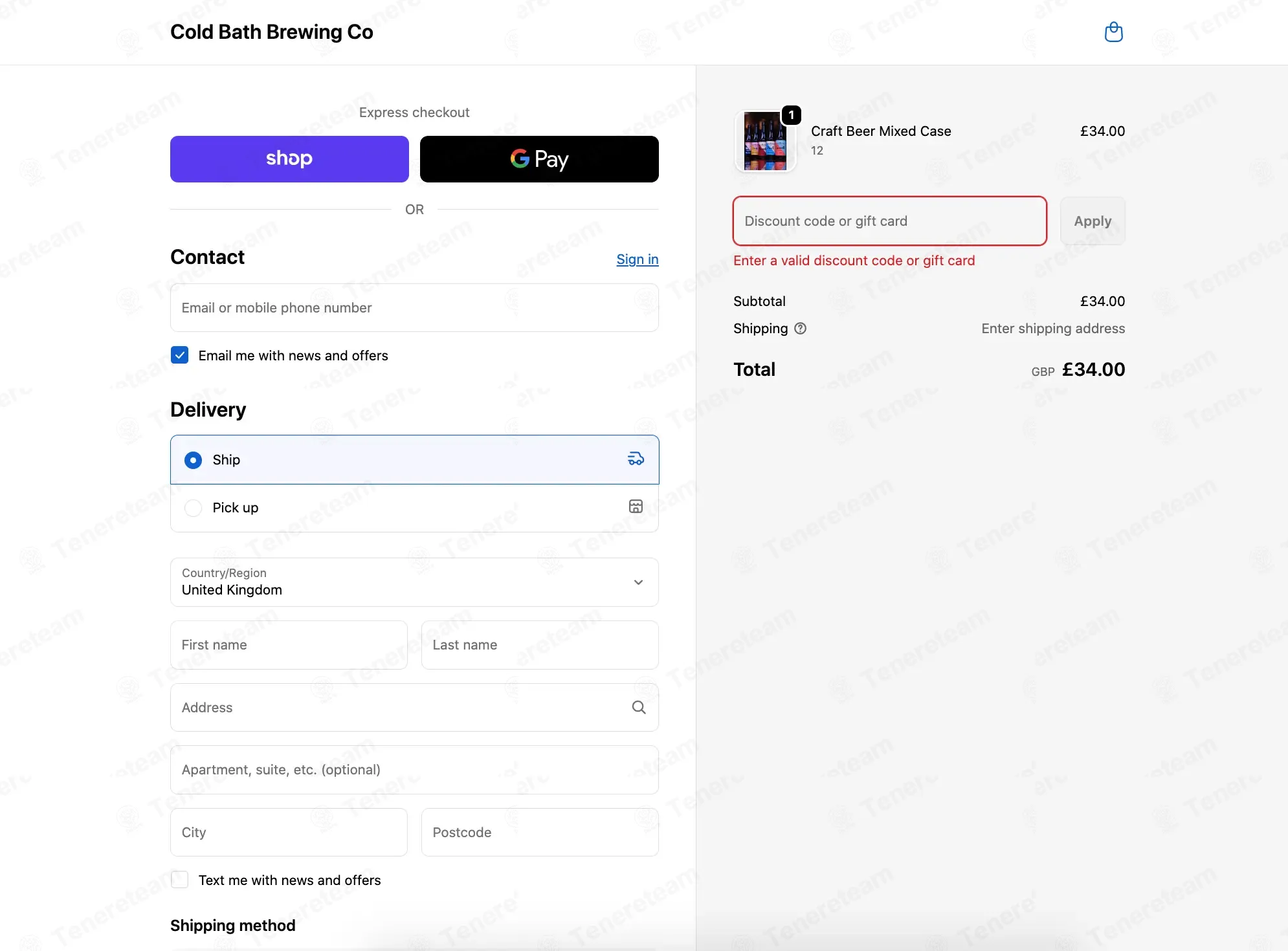Screen dimensions: 1288x951
Task: Select the Pick up delivery option
Action: (x=414, y=508)
